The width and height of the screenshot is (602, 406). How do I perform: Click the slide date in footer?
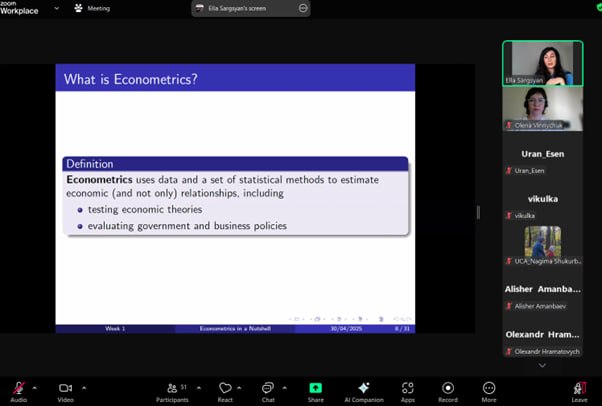[x=346, y=329]
